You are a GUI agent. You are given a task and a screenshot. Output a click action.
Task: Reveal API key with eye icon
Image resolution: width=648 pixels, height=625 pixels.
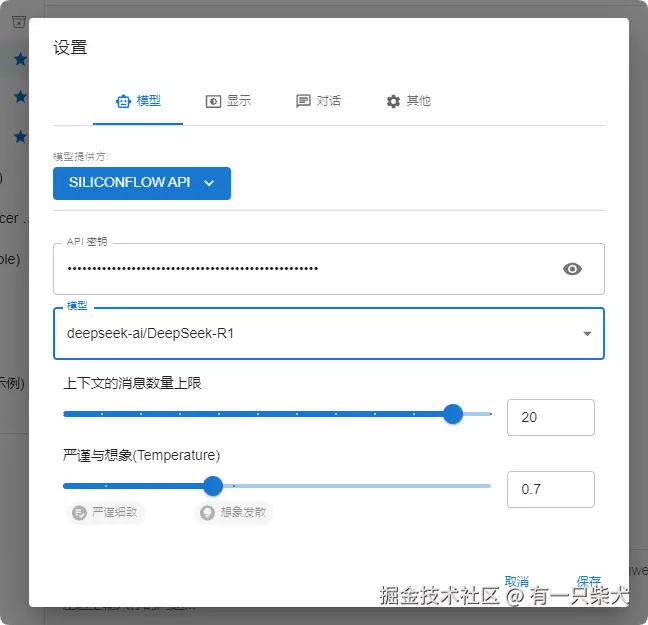572,269
